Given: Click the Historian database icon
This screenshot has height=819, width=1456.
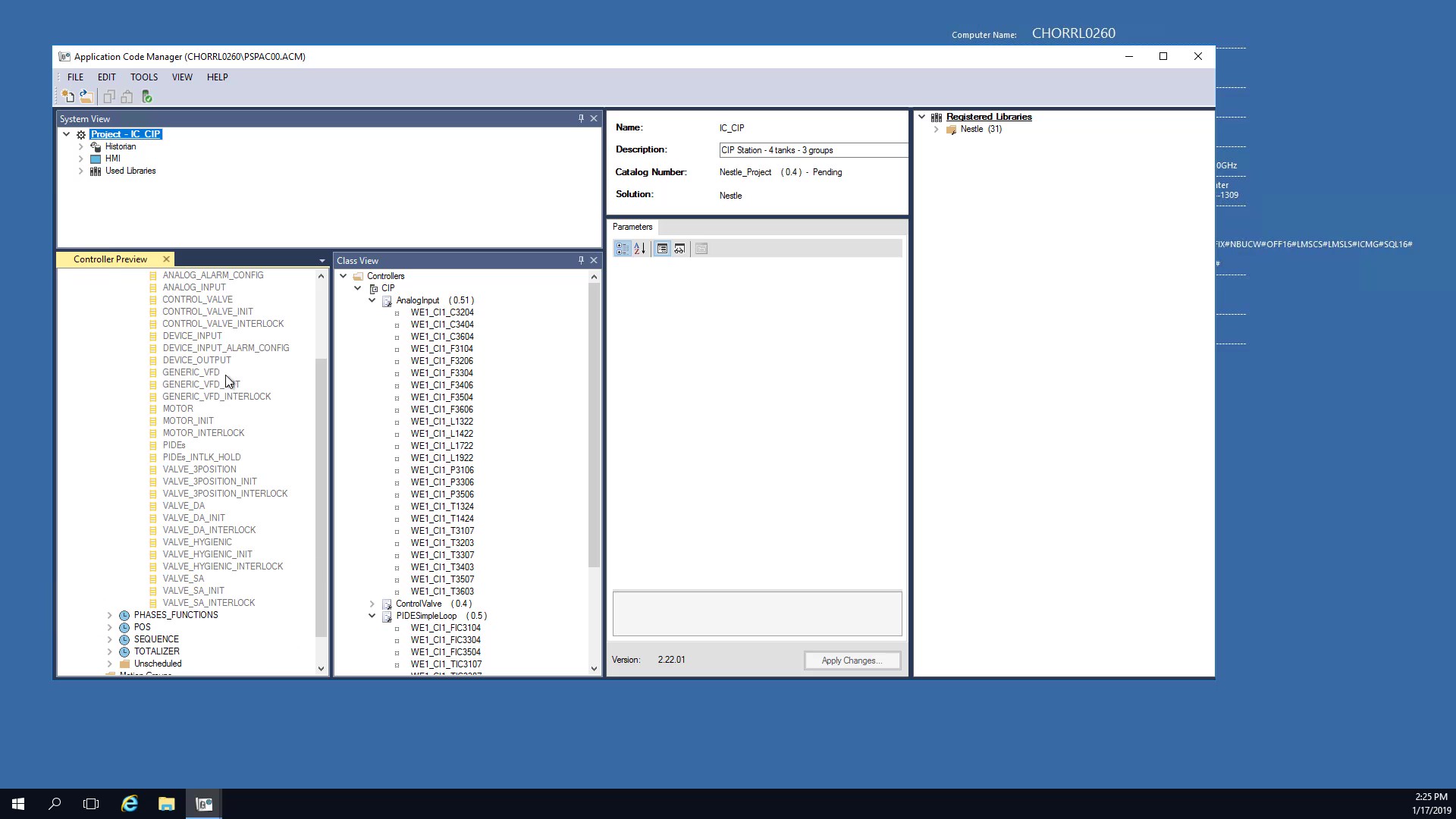Looking at the screenshot, I should click(96, 146).
